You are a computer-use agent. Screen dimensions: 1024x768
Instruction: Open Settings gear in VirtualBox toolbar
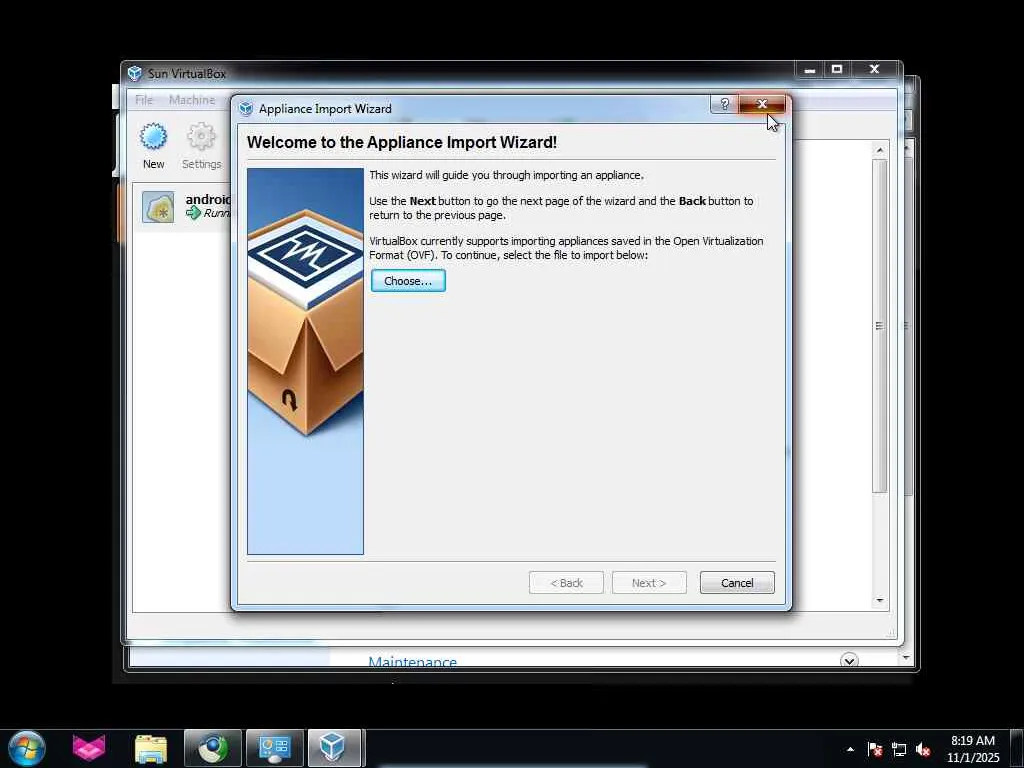point(201,146)
